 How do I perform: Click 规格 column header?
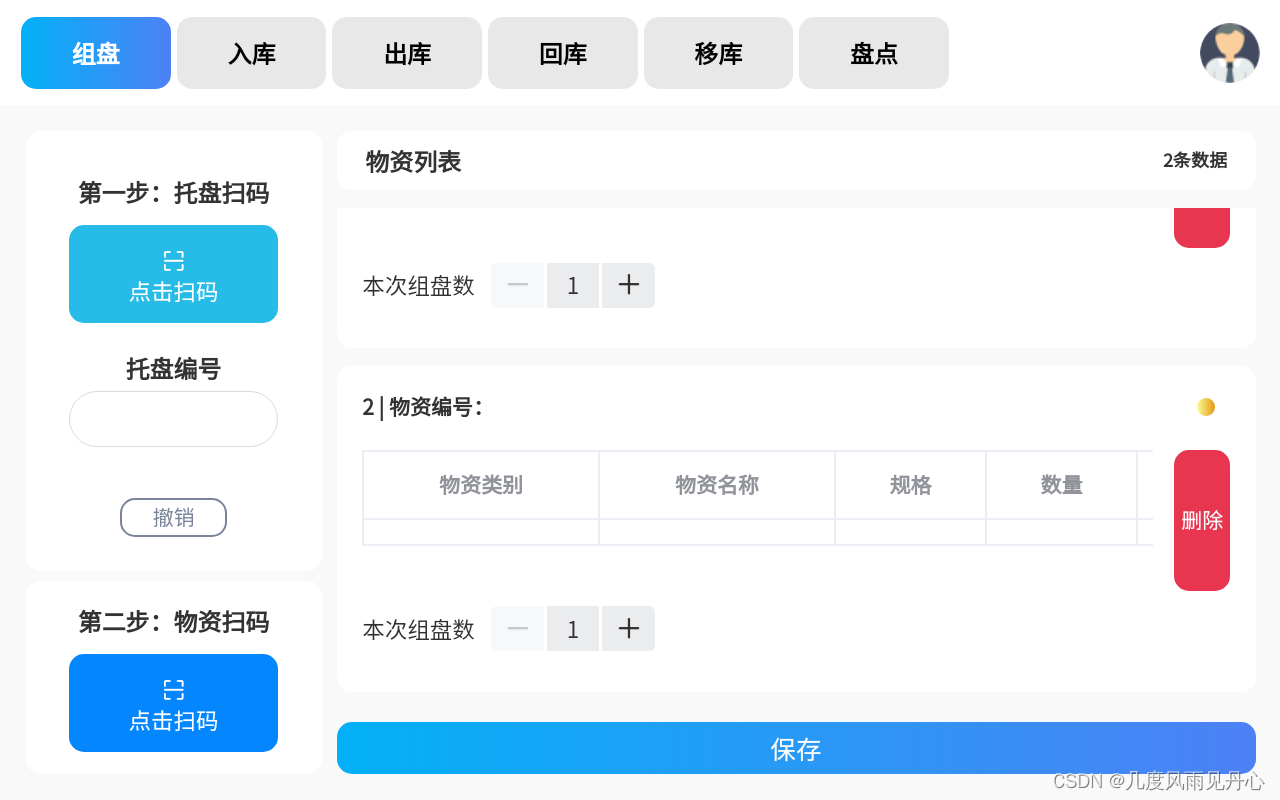[911, 485]
